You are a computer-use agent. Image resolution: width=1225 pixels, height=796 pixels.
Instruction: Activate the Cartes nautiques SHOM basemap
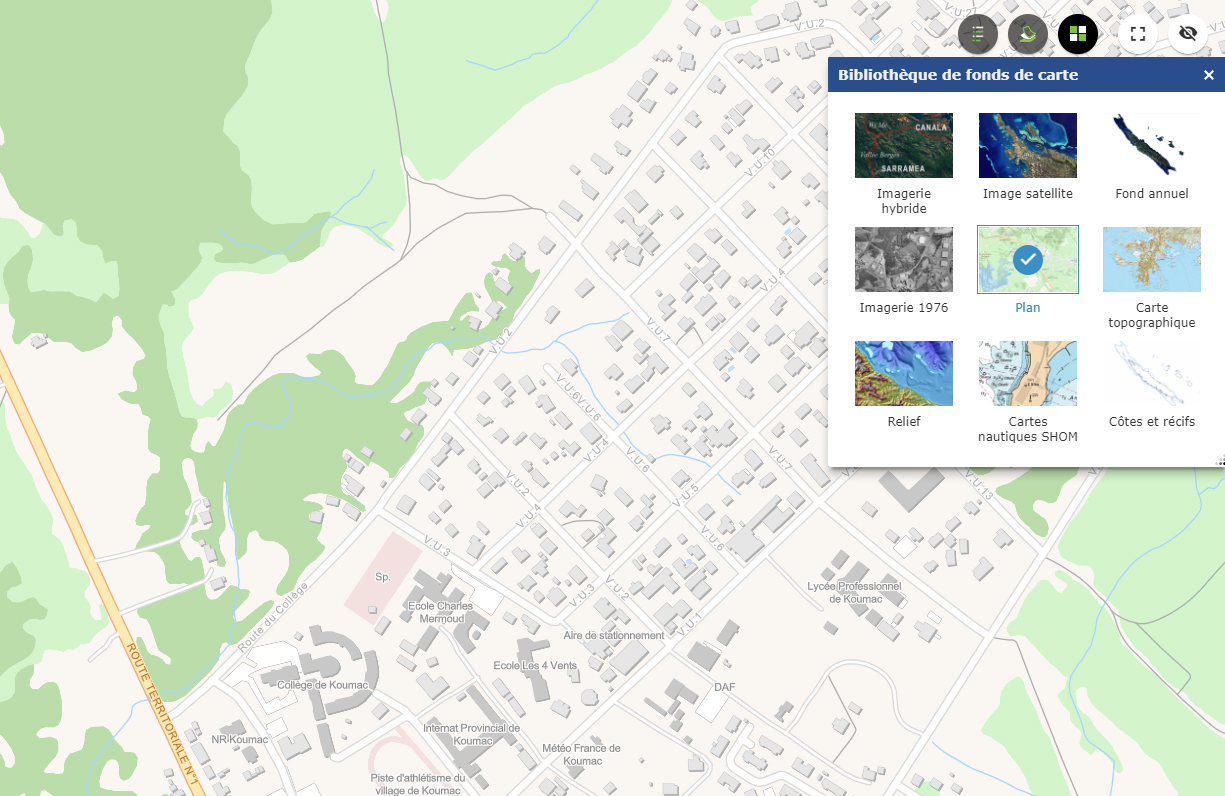(x=1027, y=373)
